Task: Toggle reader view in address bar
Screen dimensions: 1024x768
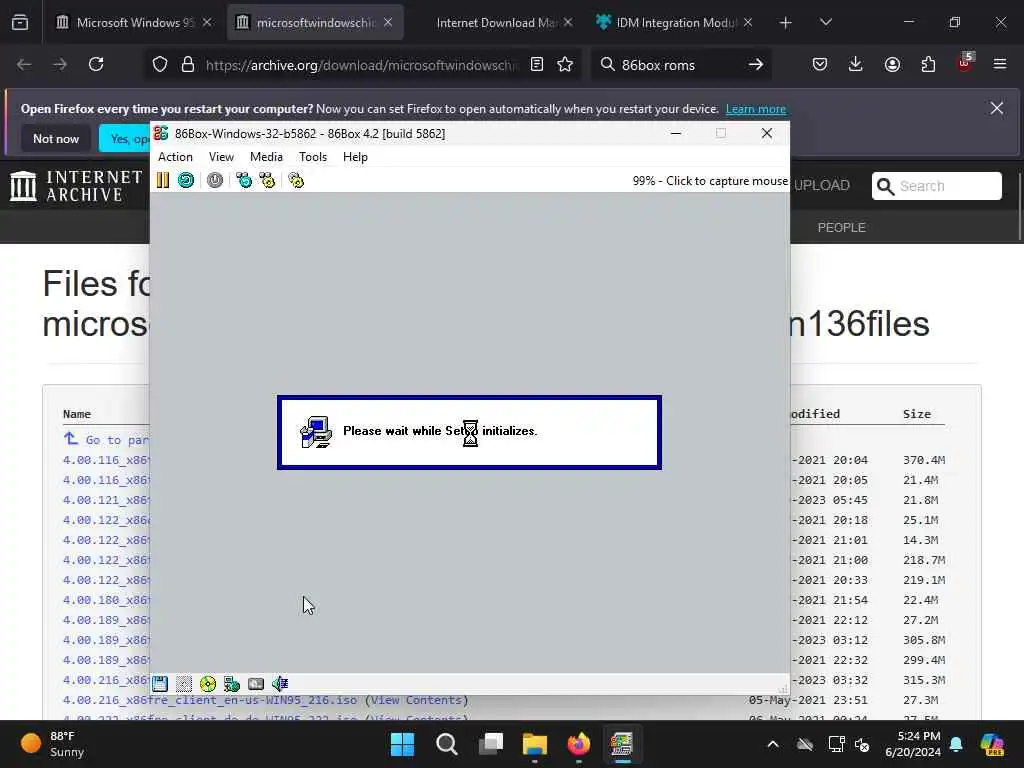Action: click(x=537, y=64)
